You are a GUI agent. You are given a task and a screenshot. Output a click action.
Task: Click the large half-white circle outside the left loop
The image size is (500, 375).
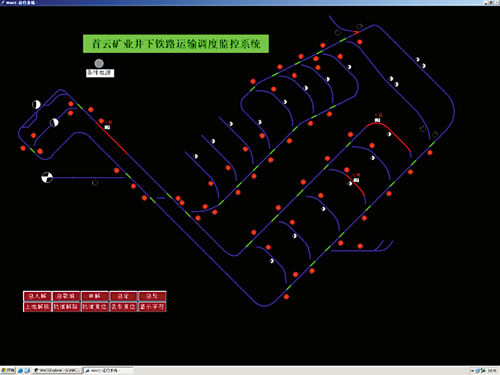(36, 104)
